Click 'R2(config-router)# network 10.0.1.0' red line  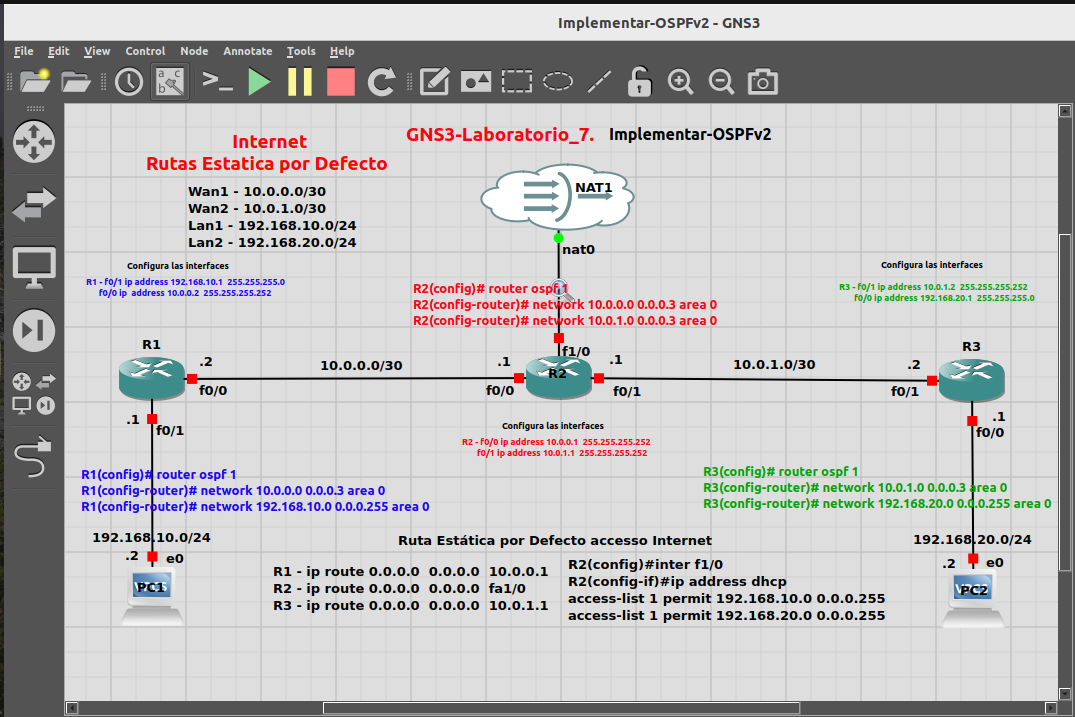[565, 321]
